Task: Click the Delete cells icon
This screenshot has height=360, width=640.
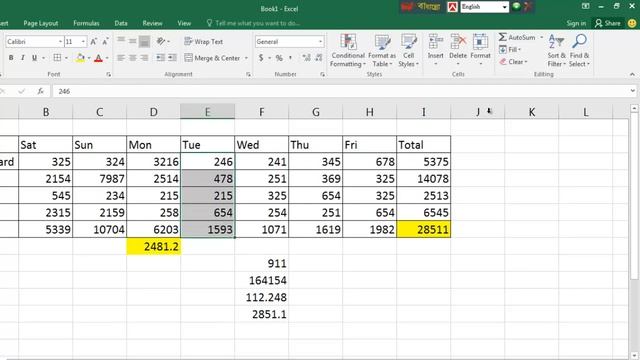Action: point(458,42)
